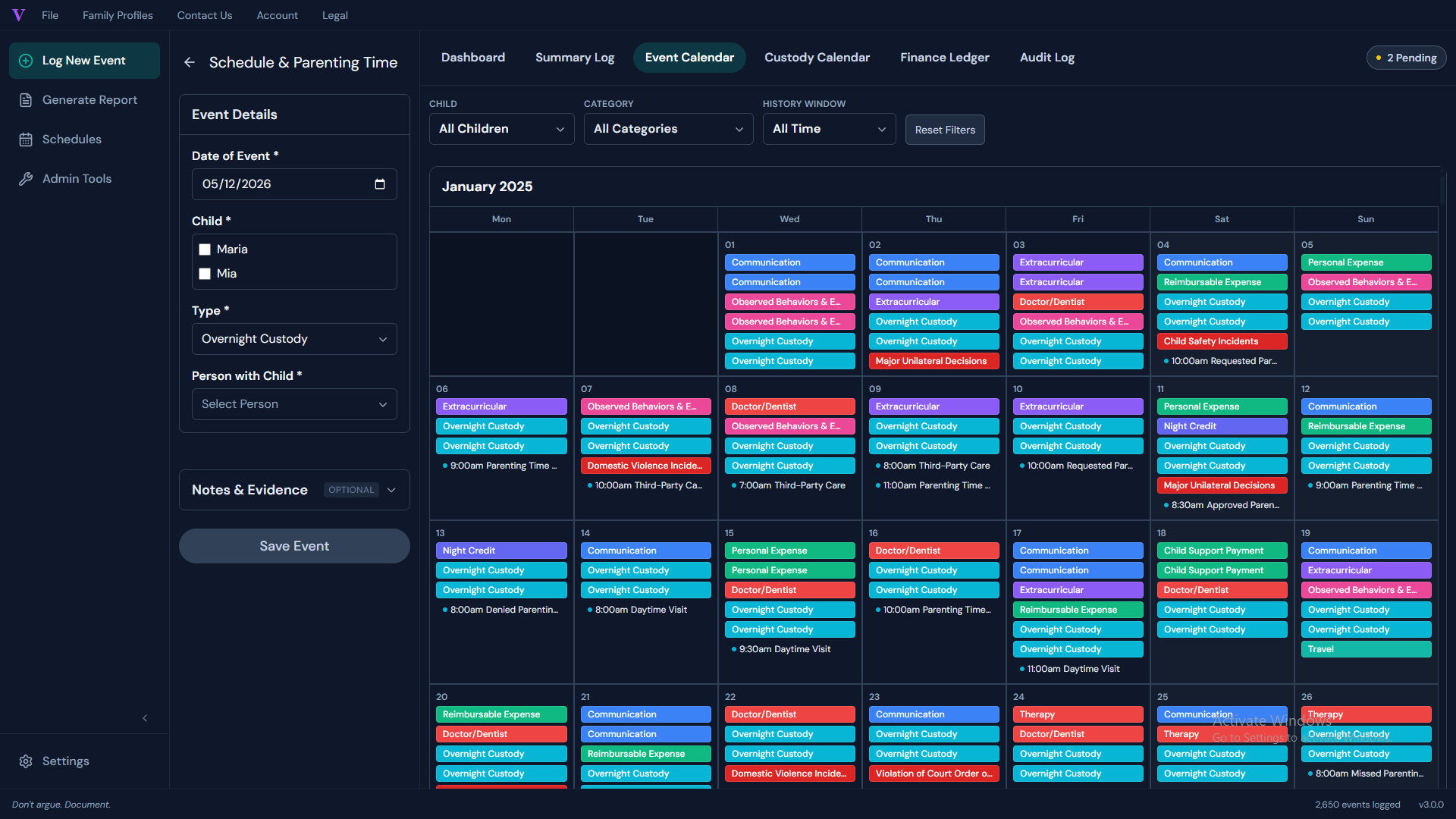
Task: Open the All Time history window dropdown
Action: pyautogui.click(x=829, y=129)
